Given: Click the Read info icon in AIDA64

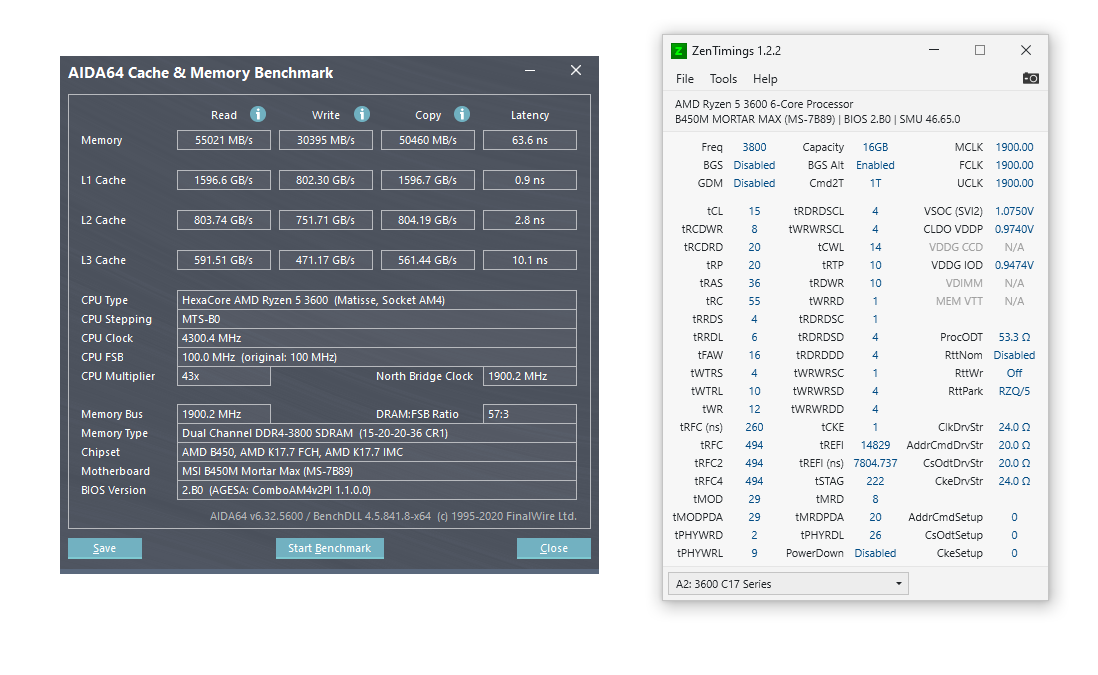Looking at the screenshot, I should 258,114.
